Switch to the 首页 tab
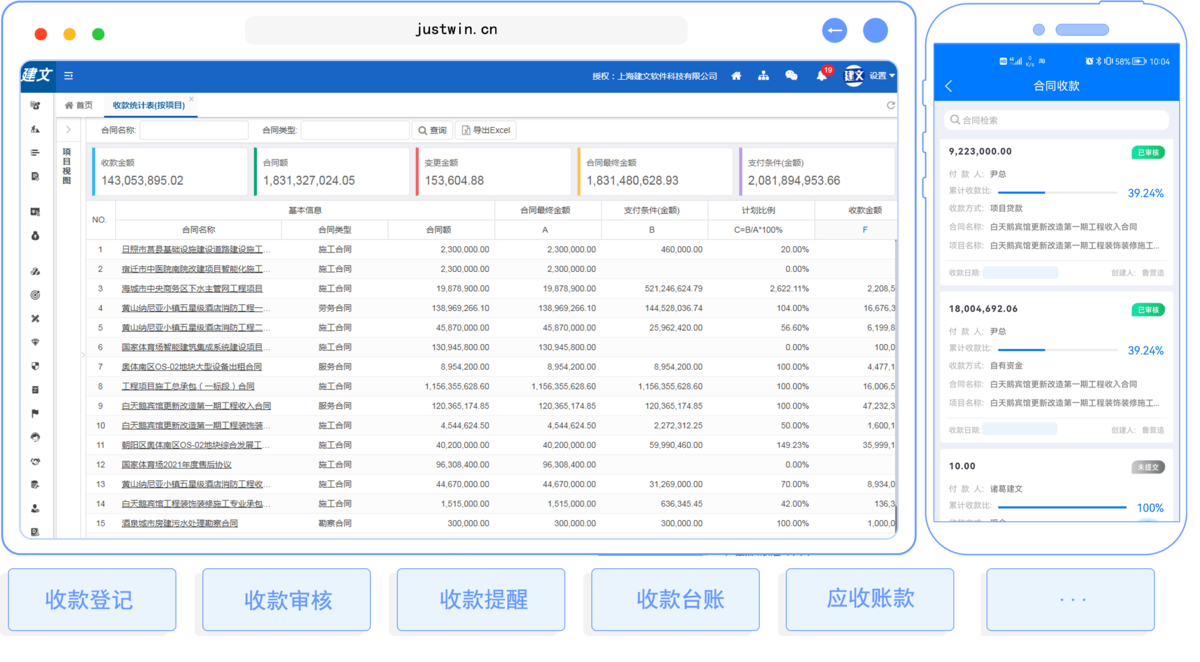Screen dimensions: 1200x662 (x=79, y=105)
